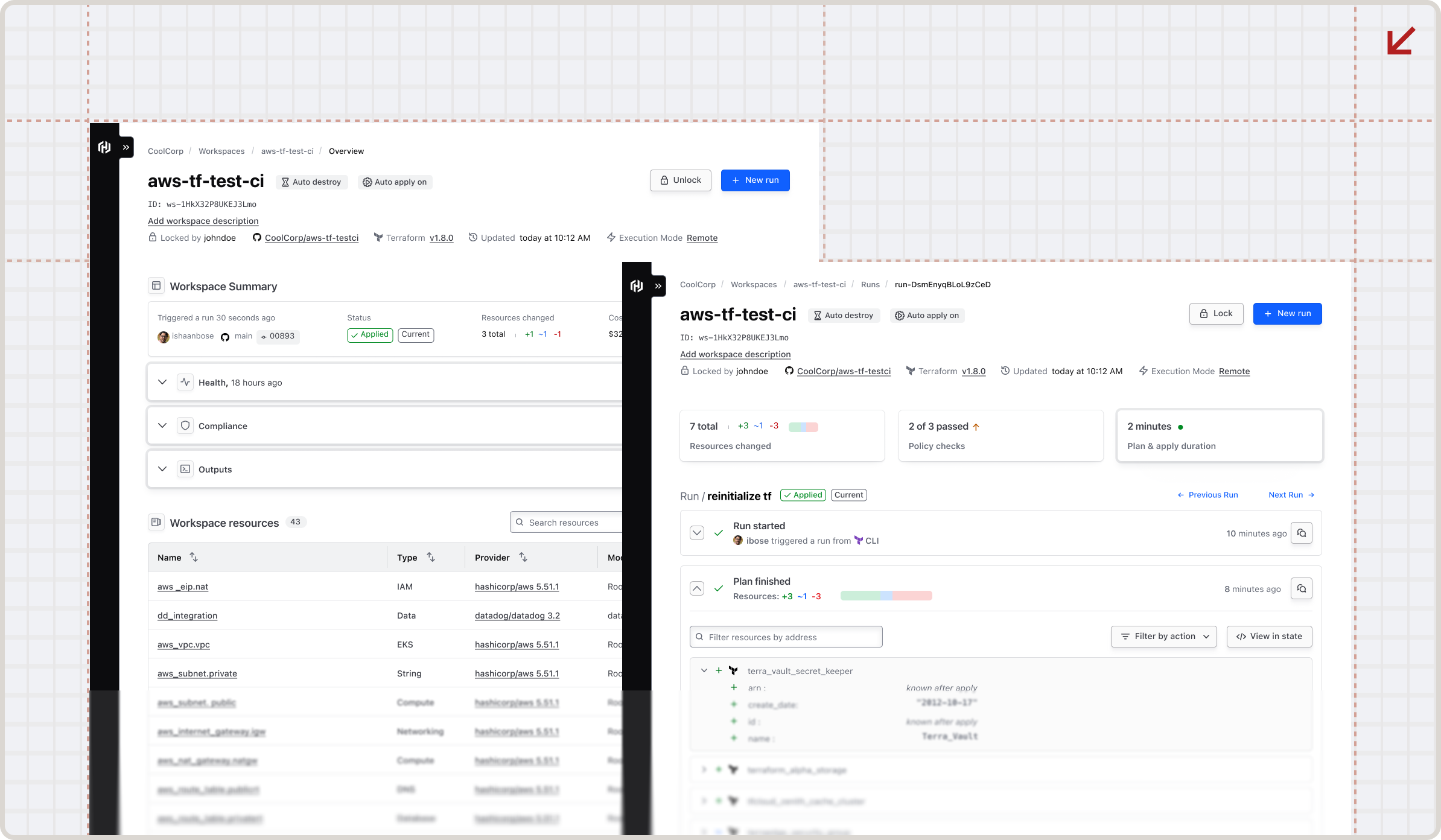The width and height of the screenshot is (1441, 840).
Task: Click the Type column sort icon
Action: 431,557
